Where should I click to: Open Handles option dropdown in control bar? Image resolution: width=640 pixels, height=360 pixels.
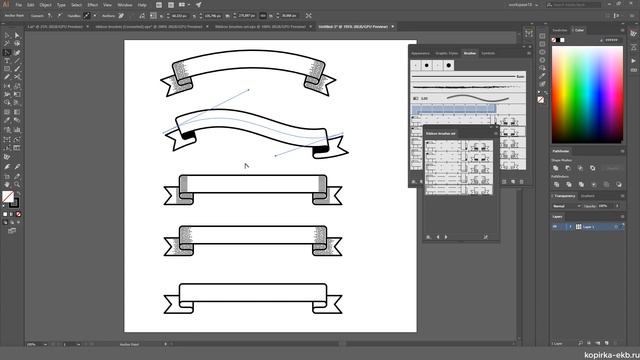click(95, 16)
